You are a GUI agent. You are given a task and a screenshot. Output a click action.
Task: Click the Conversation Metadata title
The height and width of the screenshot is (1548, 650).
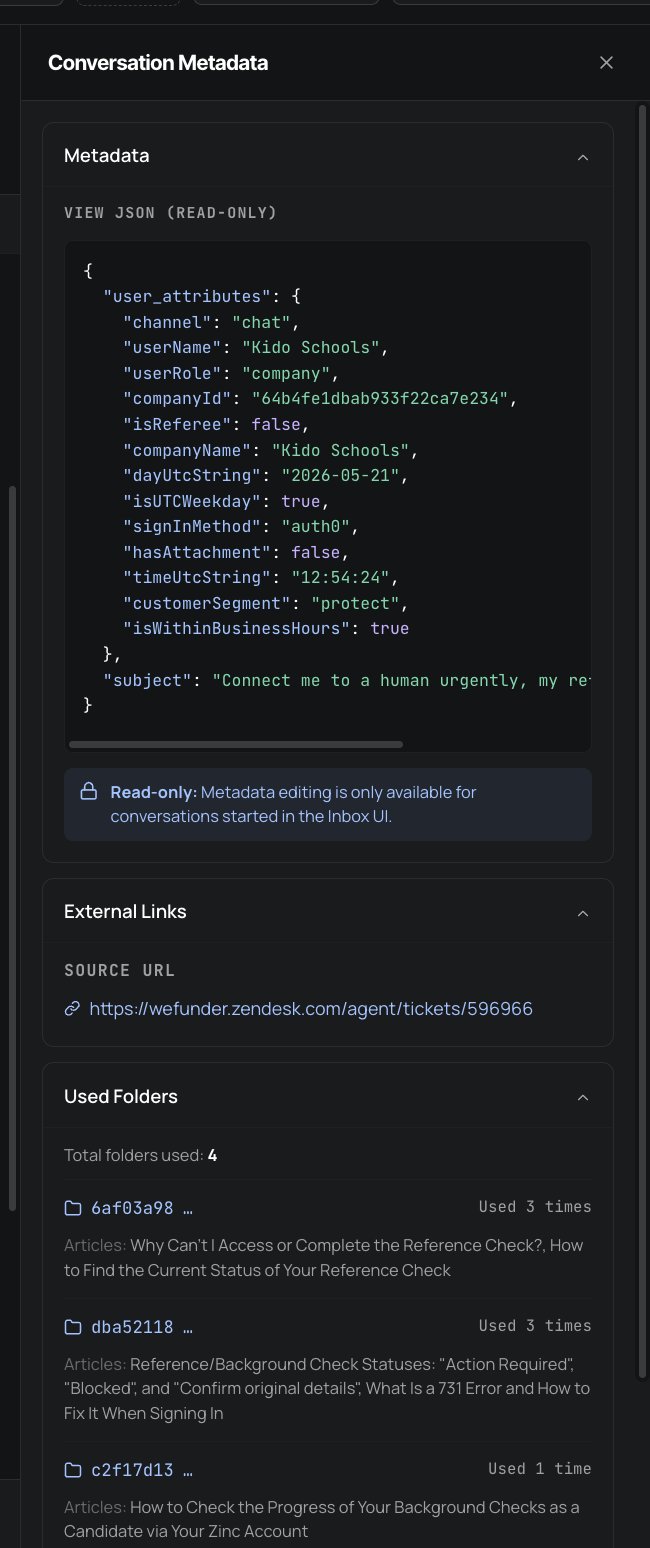click(x=158, y=63)
